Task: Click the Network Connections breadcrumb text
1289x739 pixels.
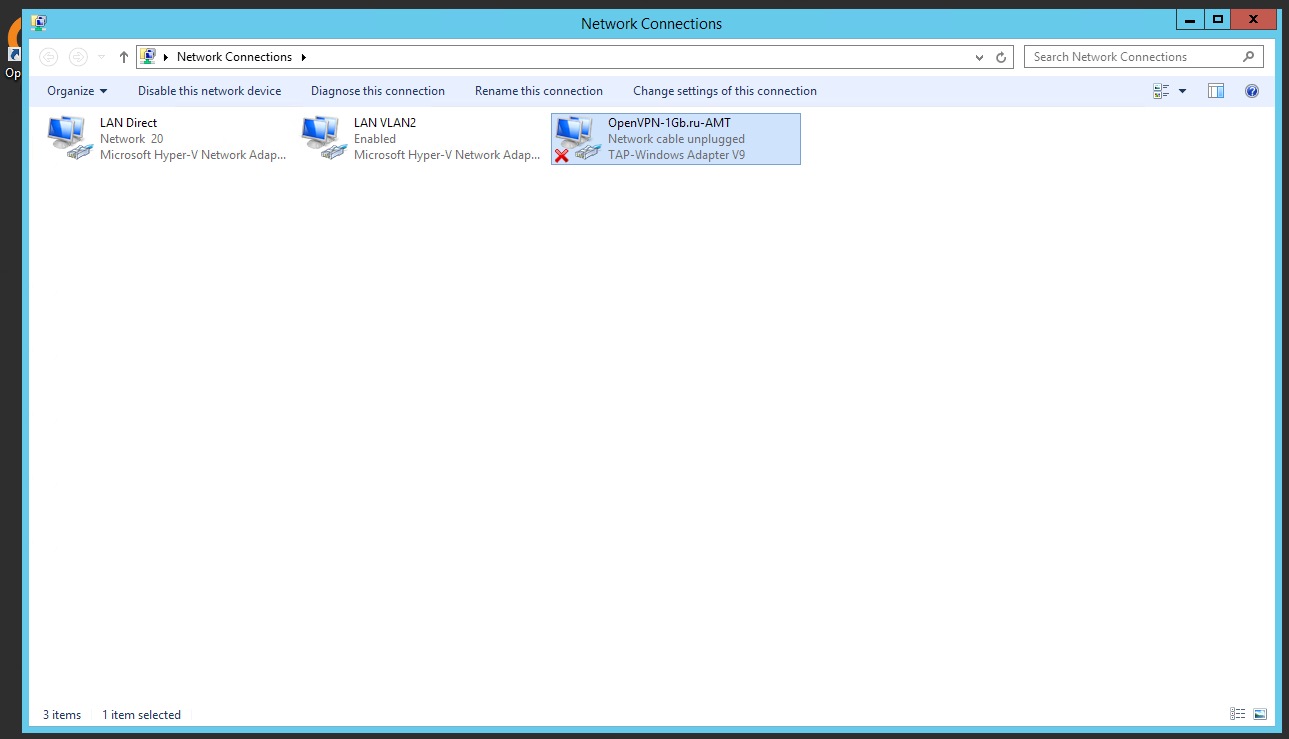Action: point(234,57)
